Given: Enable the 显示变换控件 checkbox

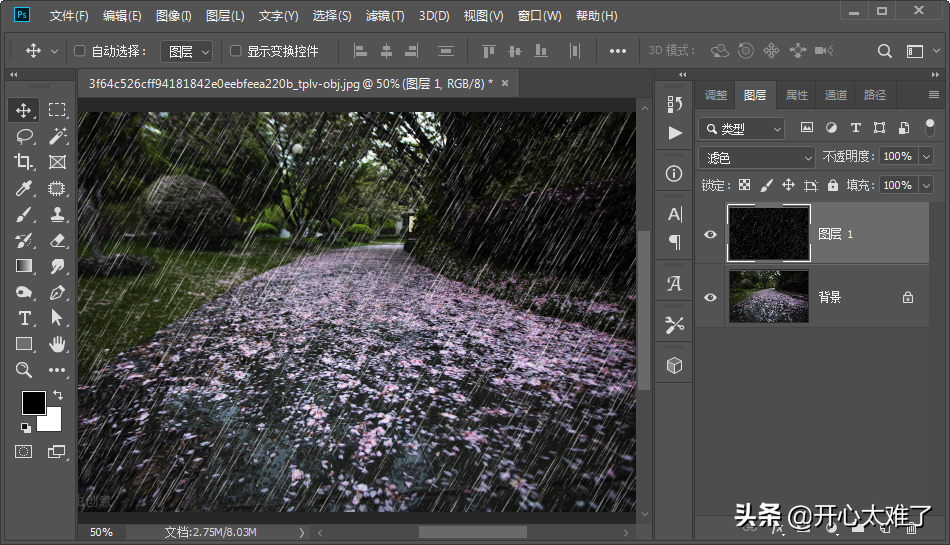Looking at the screenshot, I should [236, 51].
